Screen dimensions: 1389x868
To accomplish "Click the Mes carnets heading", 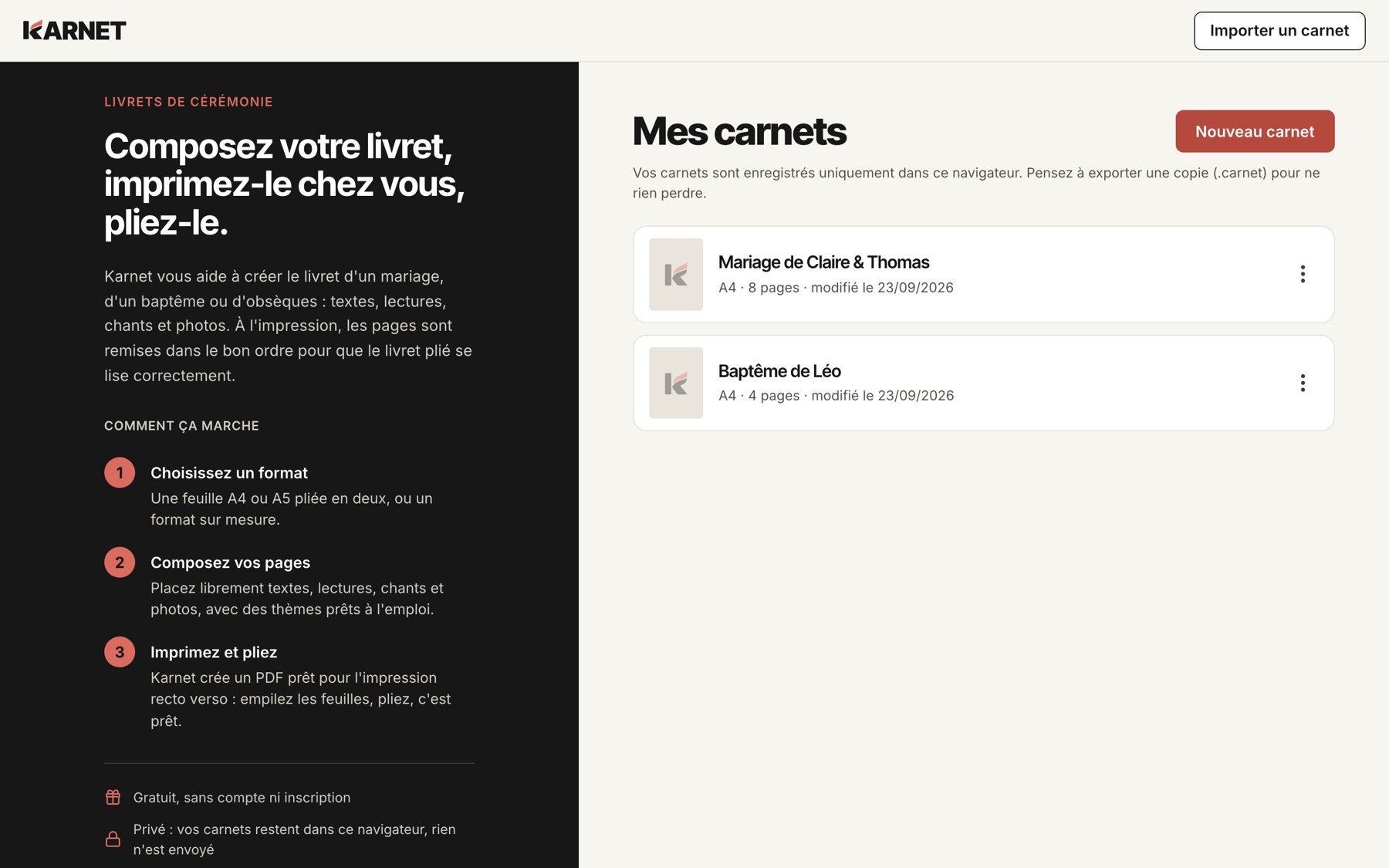I will [x=739, y=131].
